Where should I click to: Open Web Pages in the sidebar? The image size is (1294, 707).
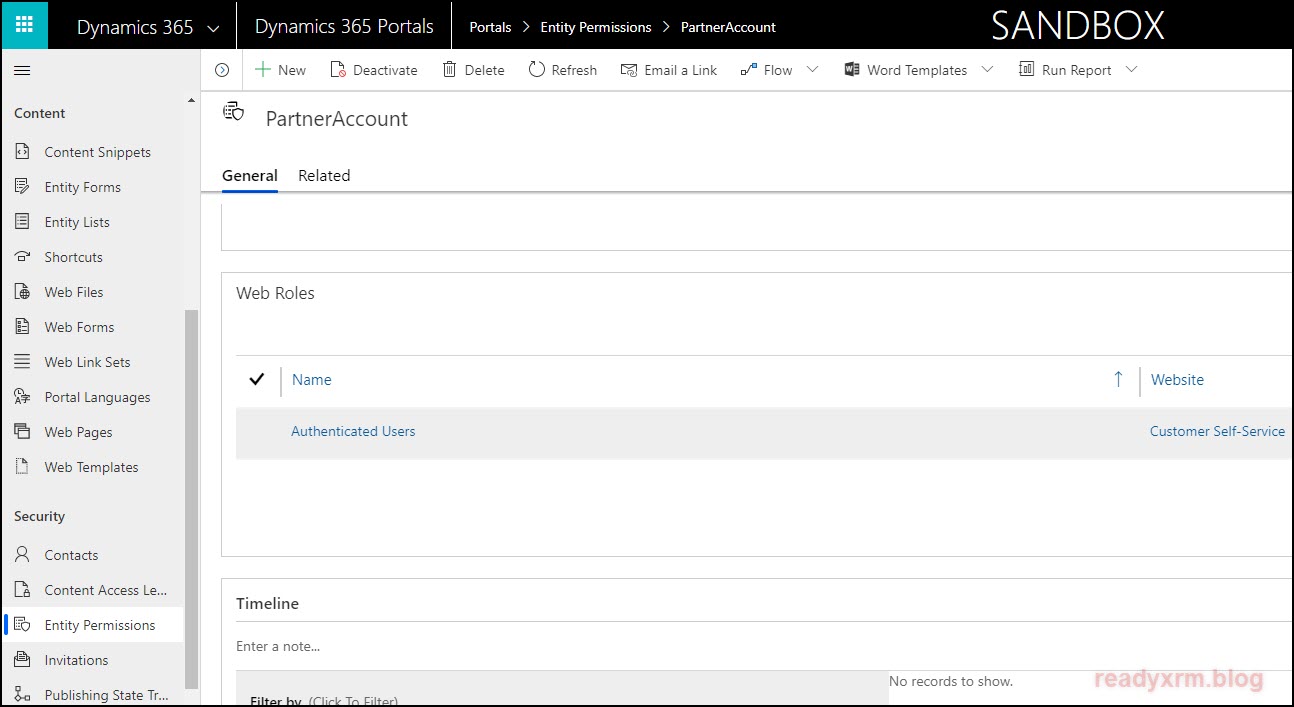(78, 432)
